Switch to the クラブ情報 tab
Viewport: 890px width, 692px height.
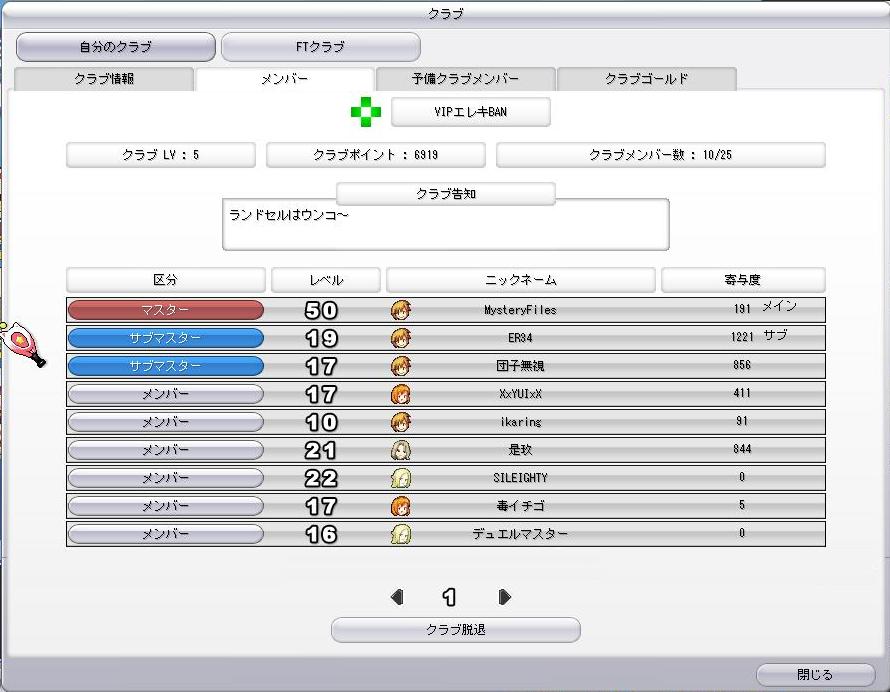pos(104,80)
